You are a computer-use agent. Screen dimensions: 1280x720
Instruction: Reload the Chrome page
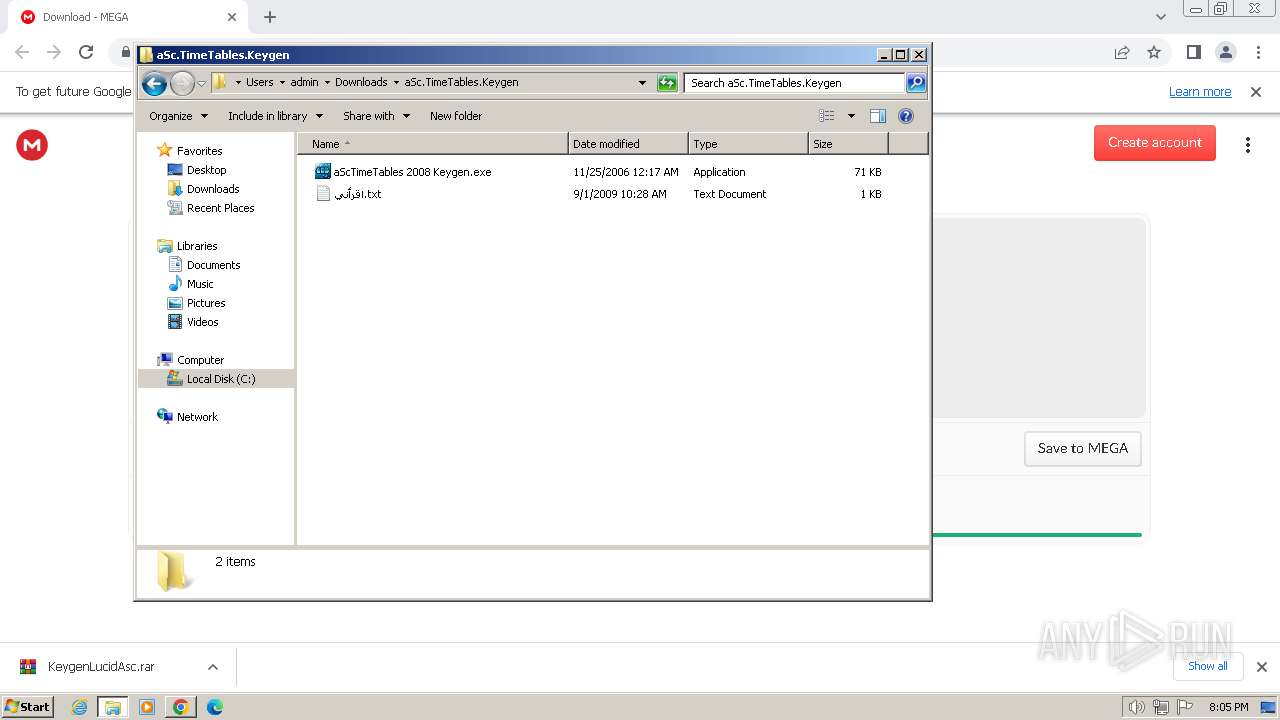point(86,52)
